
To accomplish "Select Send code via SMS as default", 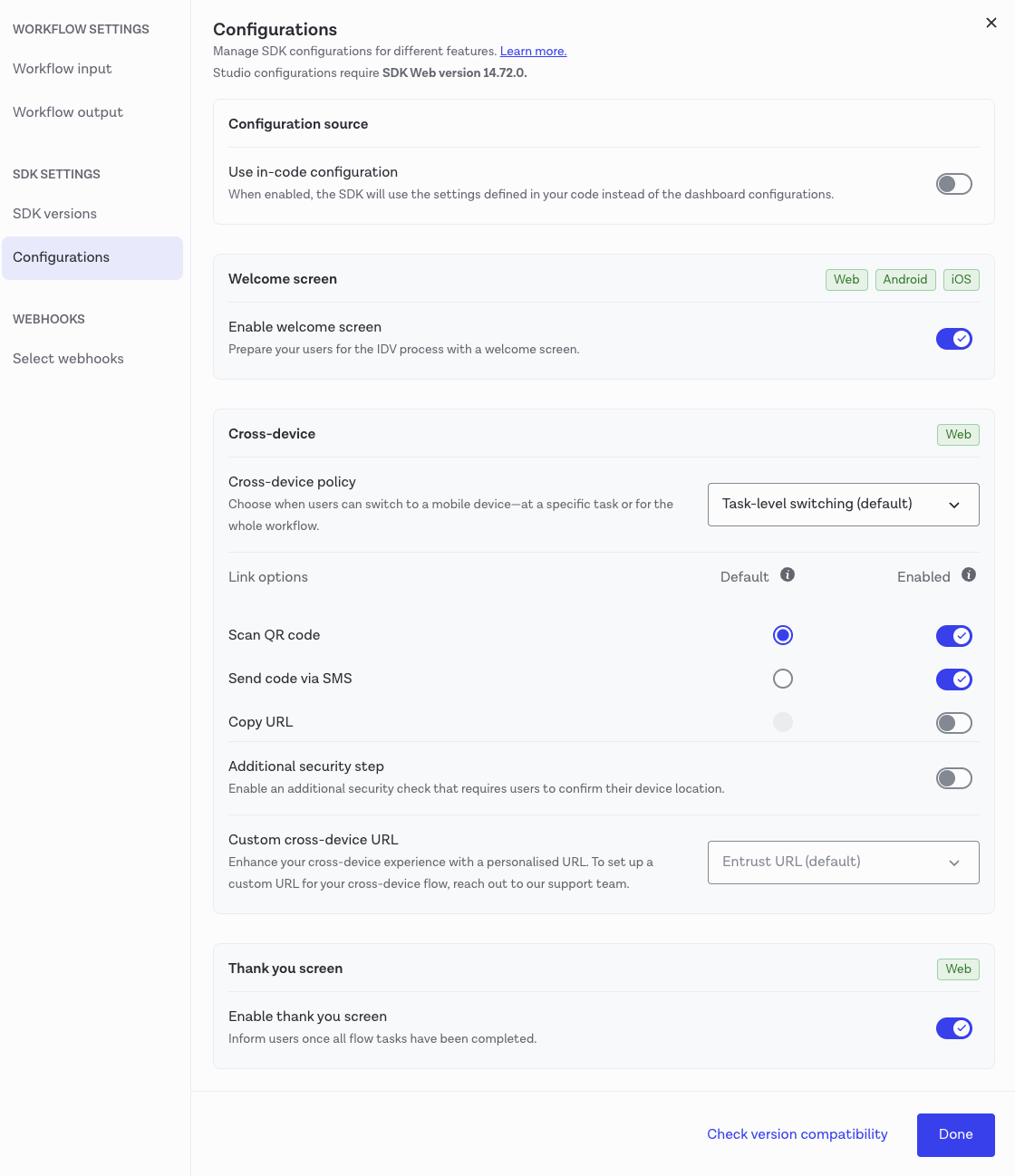I will (x=783, y=679).
